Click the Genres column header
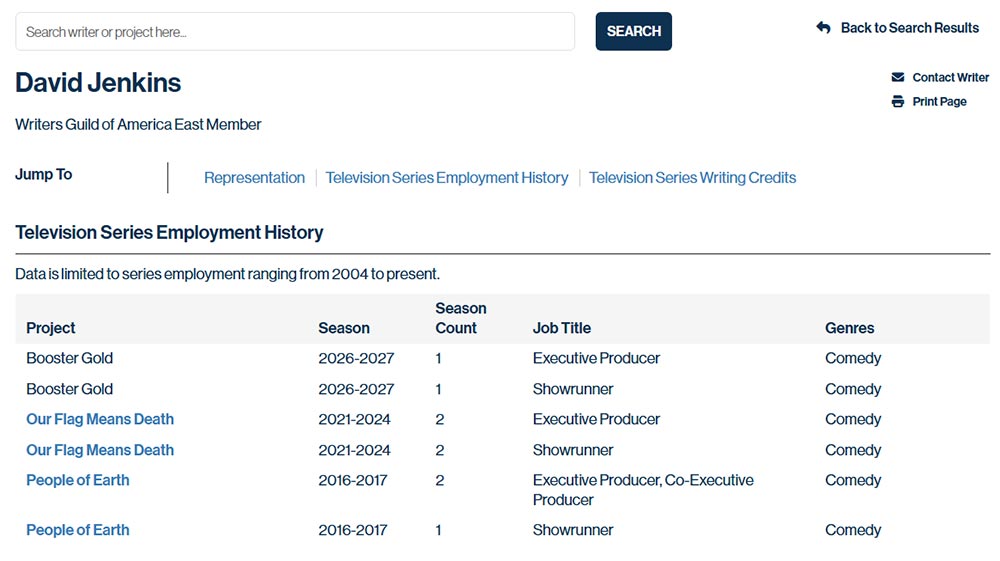This screenshot has width=1000, height=561. (849, 328)
